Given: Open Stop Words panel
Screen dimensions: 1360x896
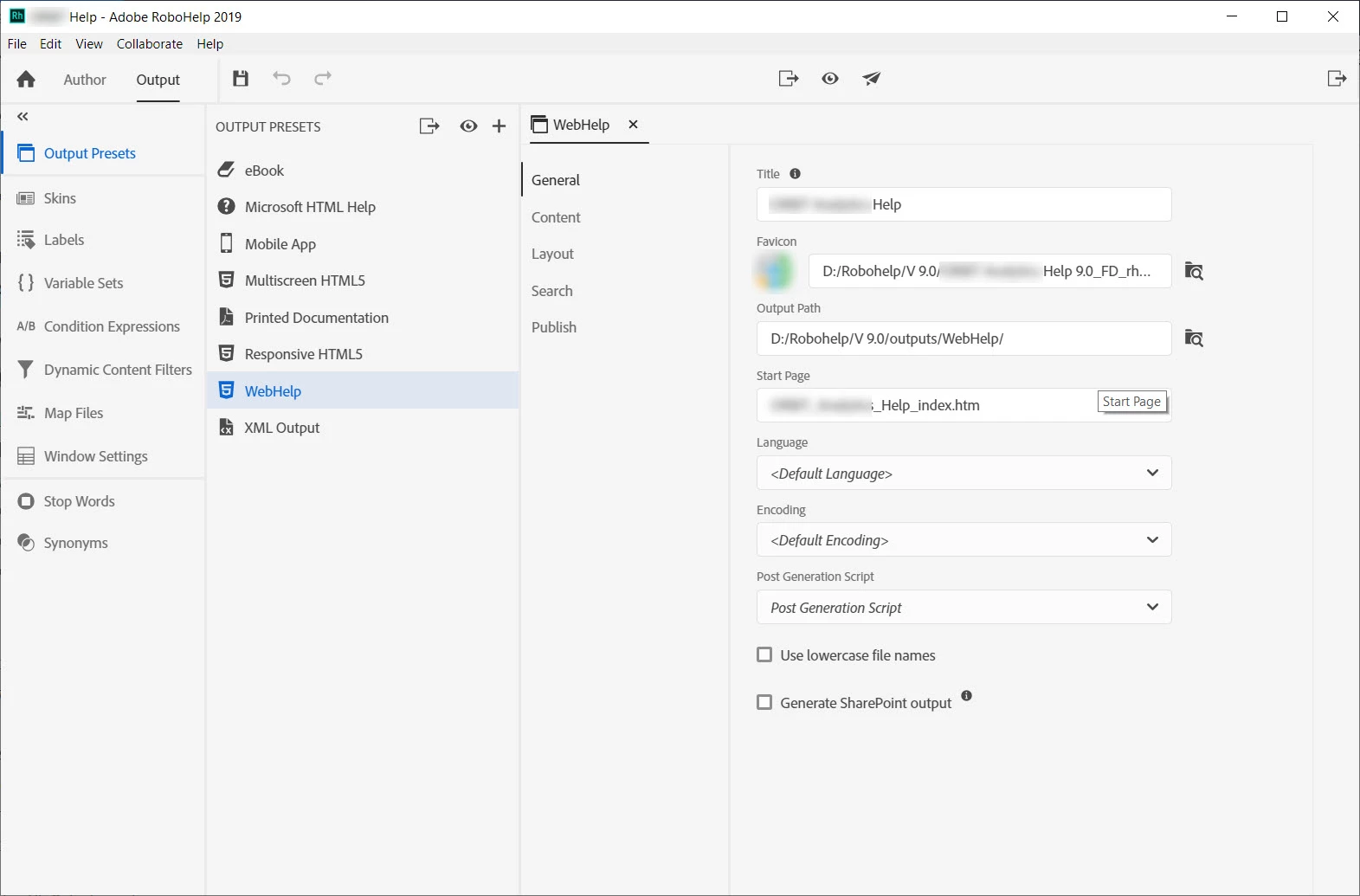Looking at the screenshot, I should (103, 501).
